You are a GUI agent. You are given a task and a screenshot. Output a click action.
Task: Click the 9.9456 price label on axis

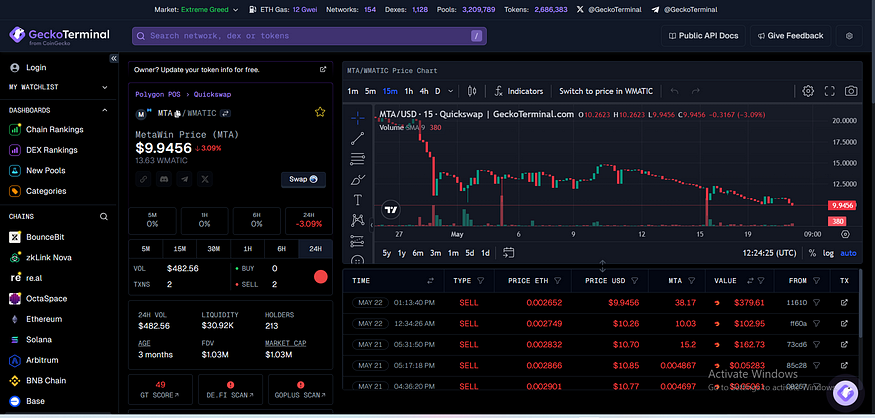842,205
